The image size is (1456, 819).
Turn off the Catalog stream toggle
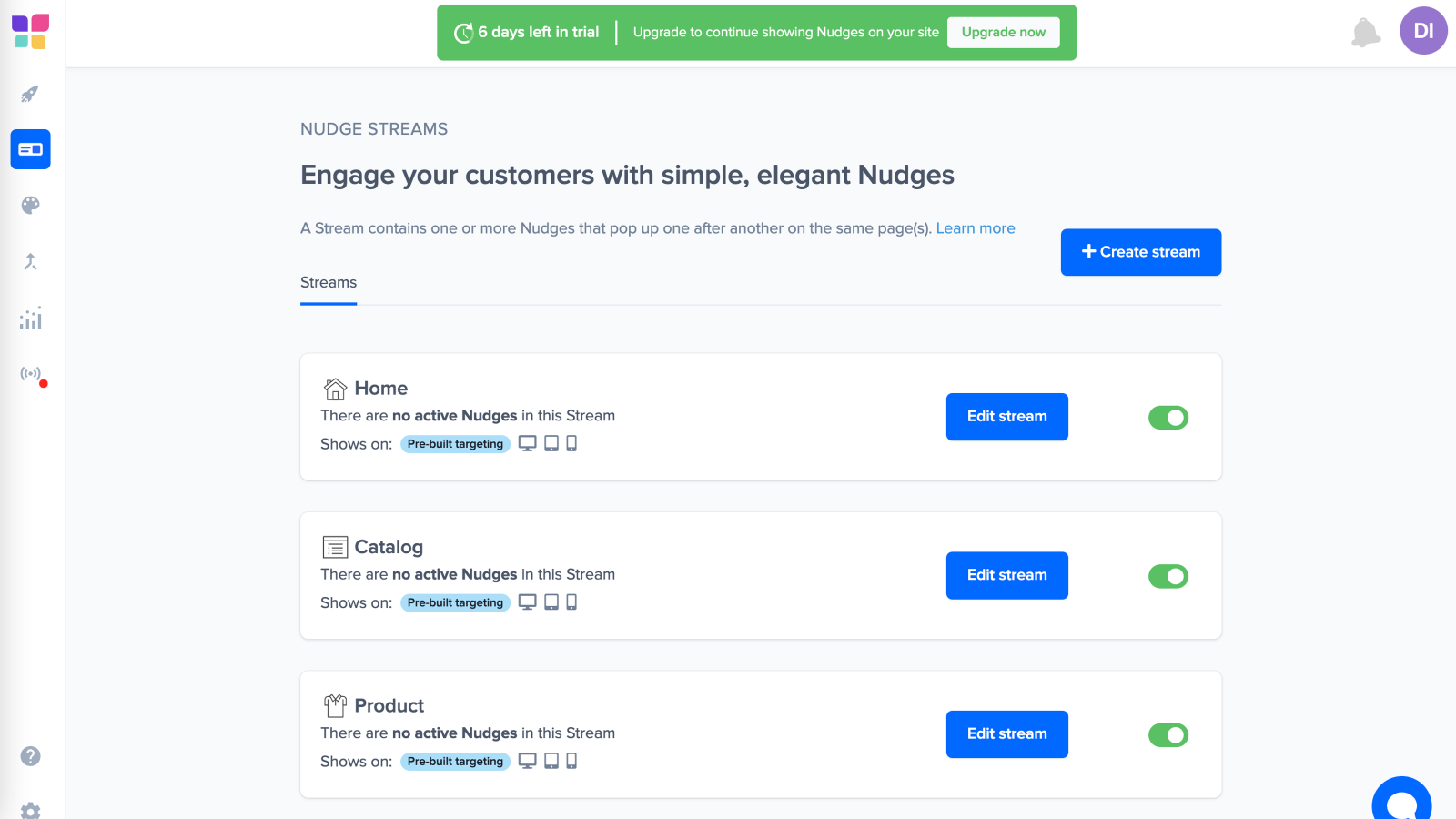1168,575
